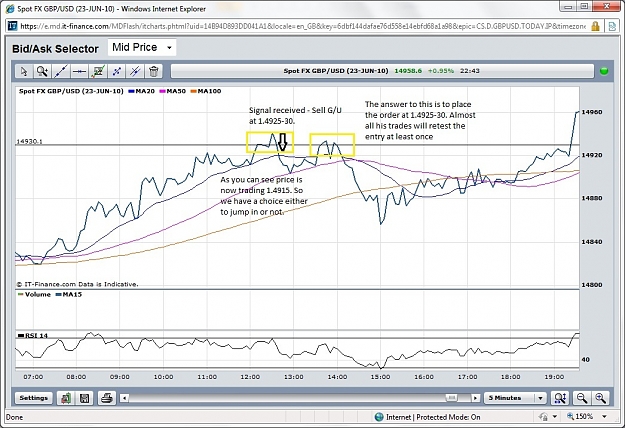Open the arrow beside the privacy icon

[x=554, y=417]
